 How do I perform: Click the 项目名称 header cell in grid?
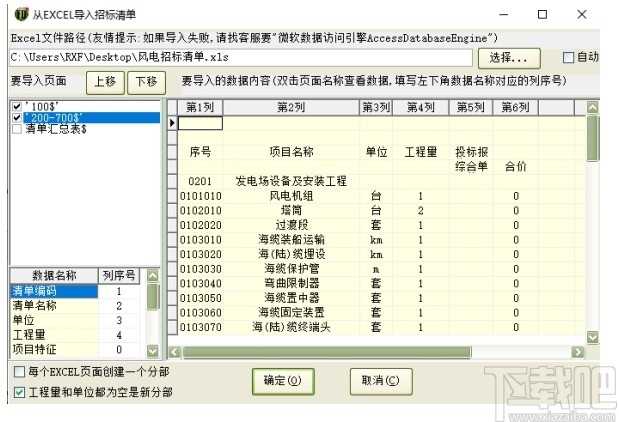click(x=291, y=152)
